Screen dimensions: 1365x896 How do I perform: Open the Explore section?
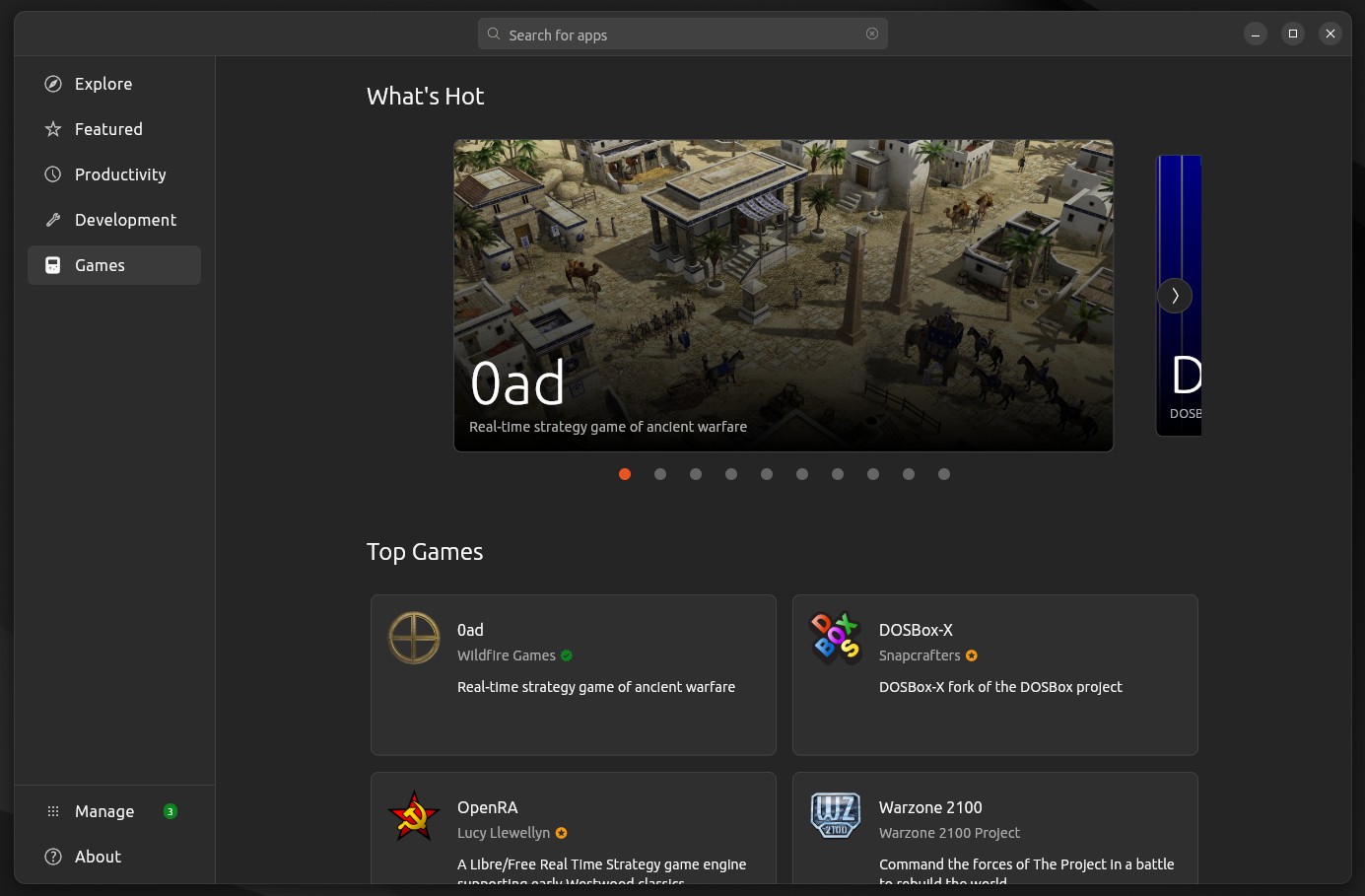point(114,84)
